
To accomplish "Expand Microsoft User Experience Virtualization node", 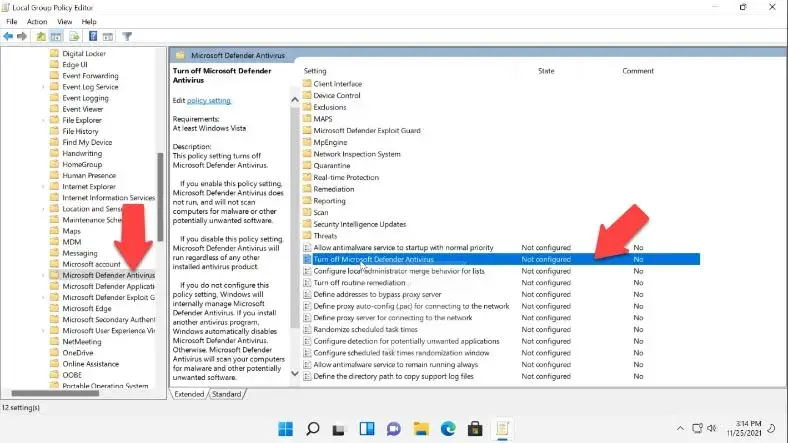I will pos(44,330).
